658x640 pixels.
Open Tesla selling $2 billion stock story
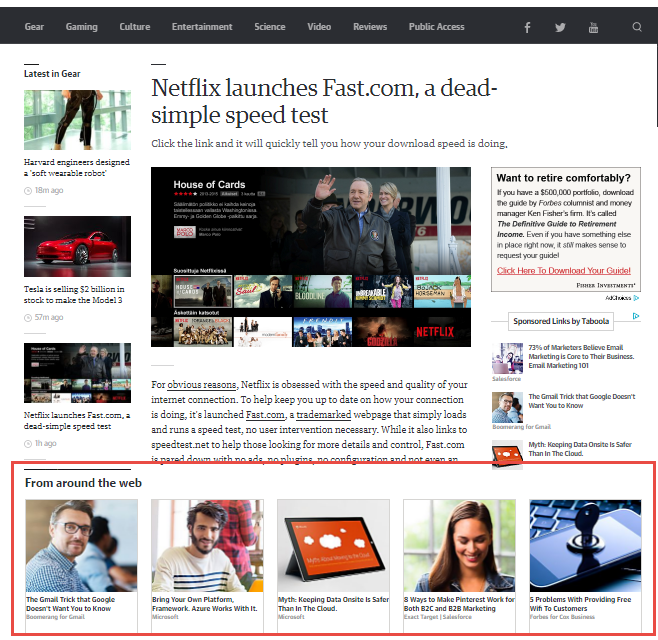point(74,295)
